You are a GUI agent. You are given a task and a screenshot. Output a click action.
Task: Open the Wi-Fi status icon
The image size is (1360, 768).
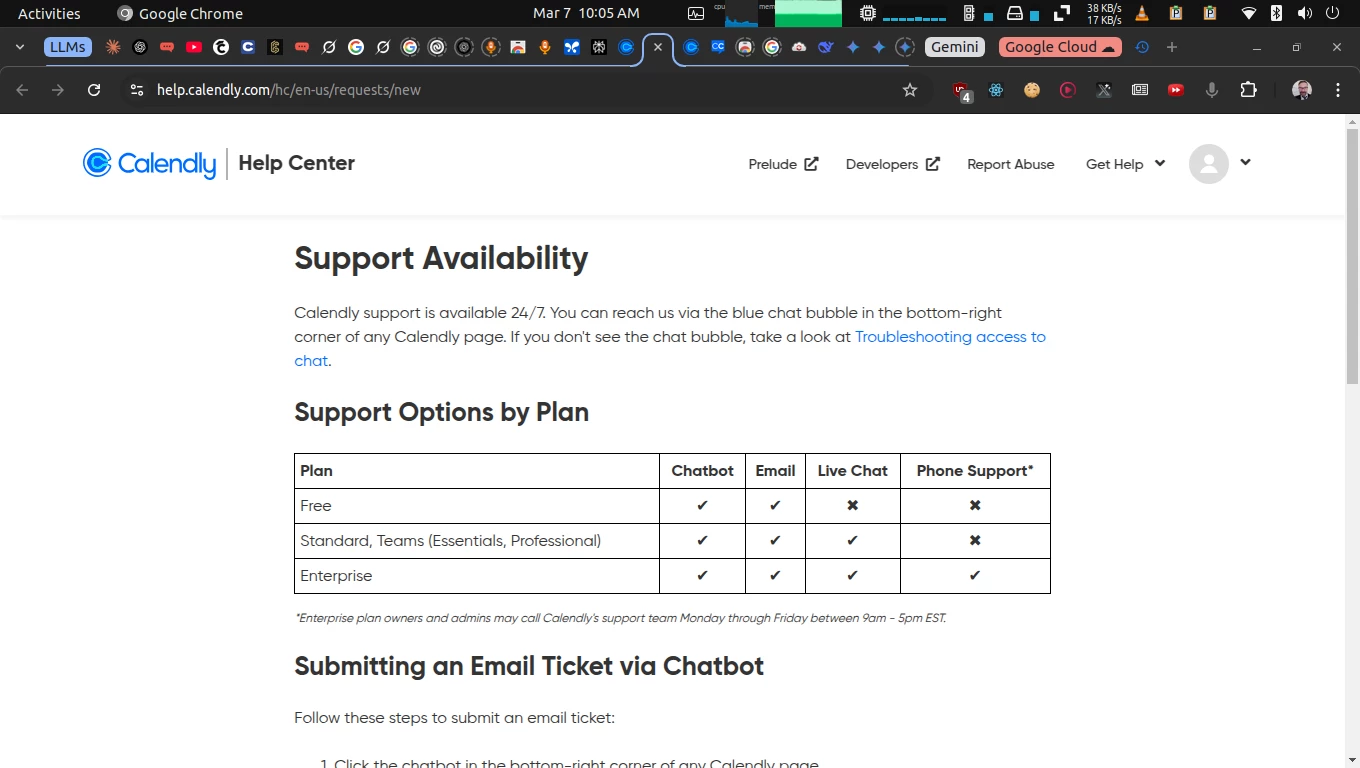tap(1248, 13)
